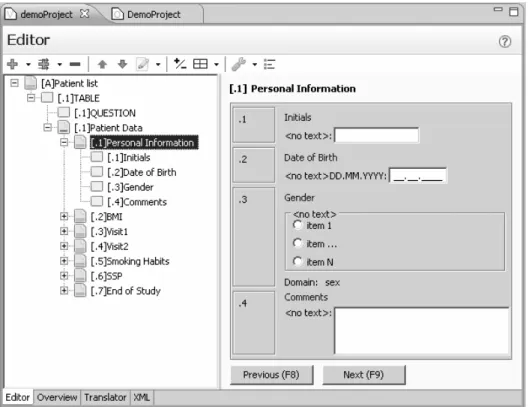Select [.4]Comments tree item
The height and width of the screenshot is (407, 529).
[137, 202]
